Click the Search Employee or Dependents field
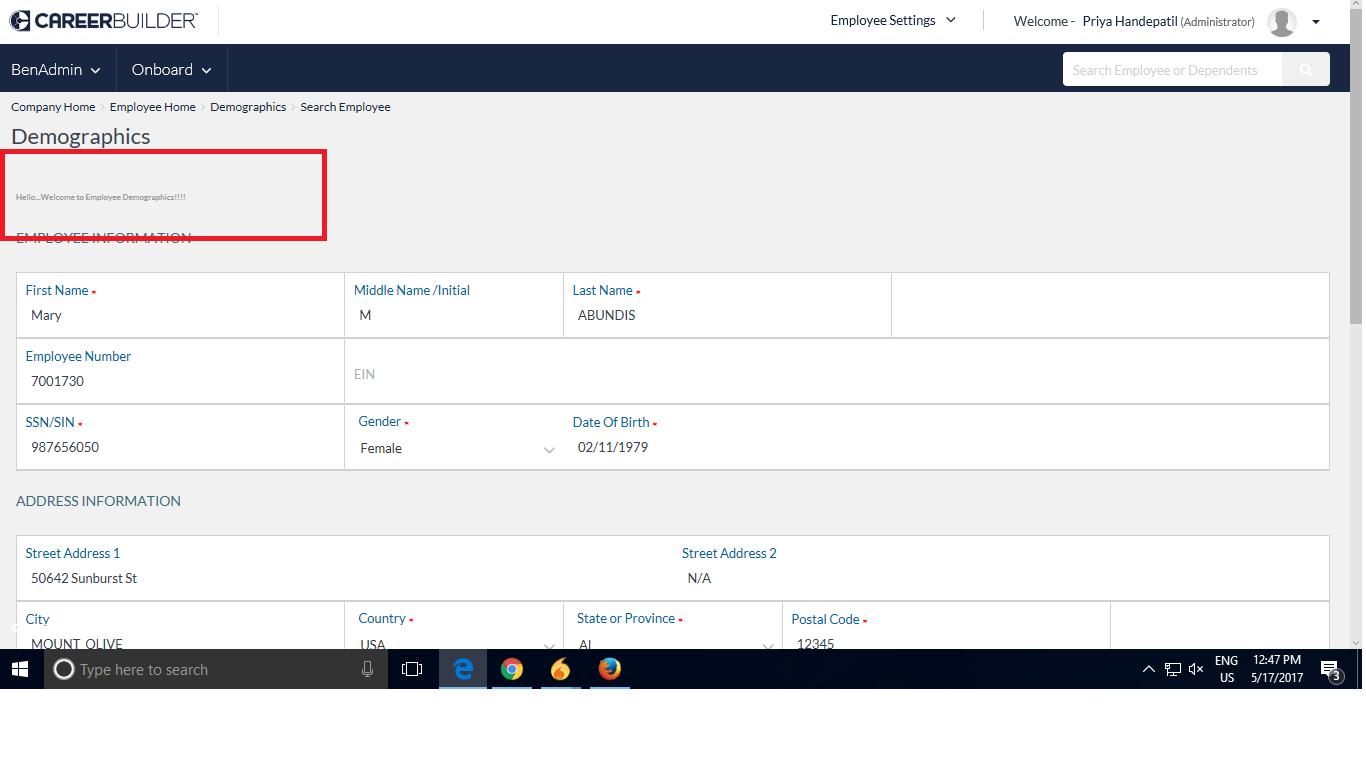 tap(1171, 70)
